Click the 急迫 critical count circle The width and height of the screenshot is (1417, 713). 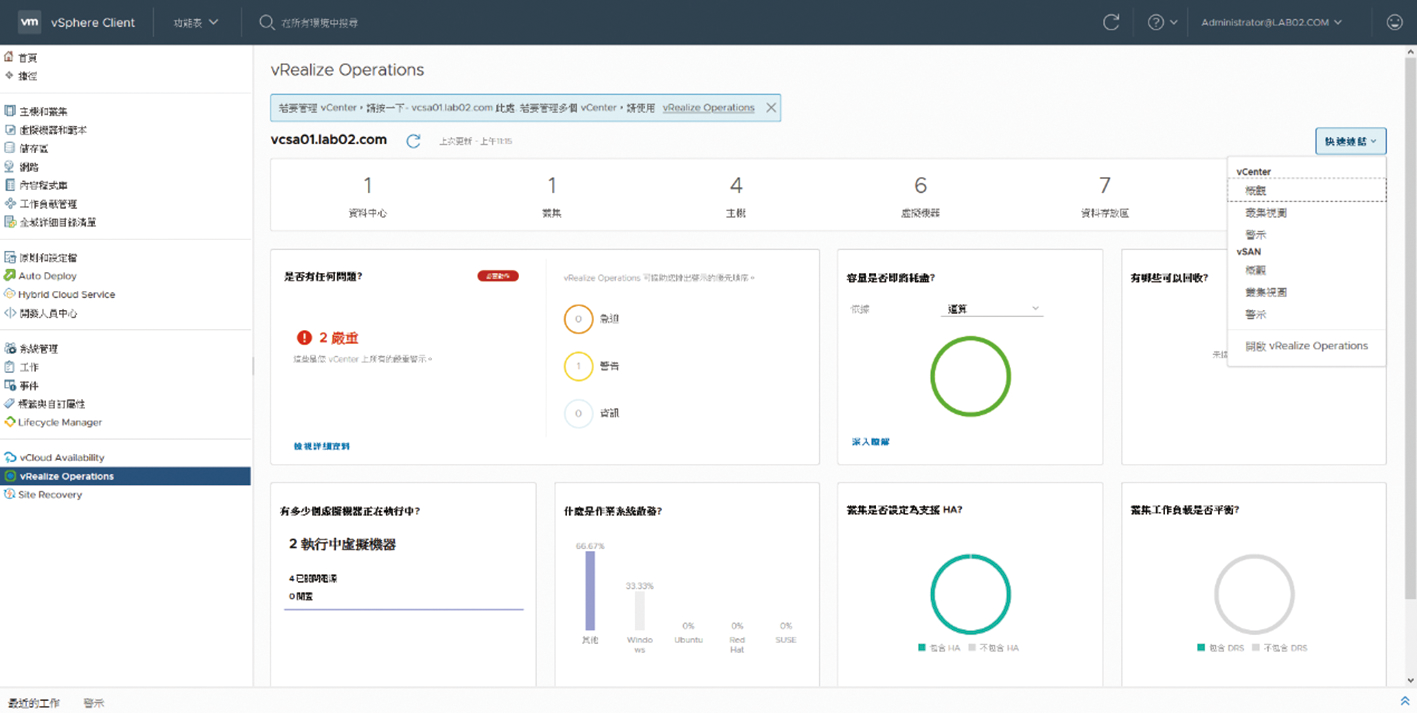578,319
